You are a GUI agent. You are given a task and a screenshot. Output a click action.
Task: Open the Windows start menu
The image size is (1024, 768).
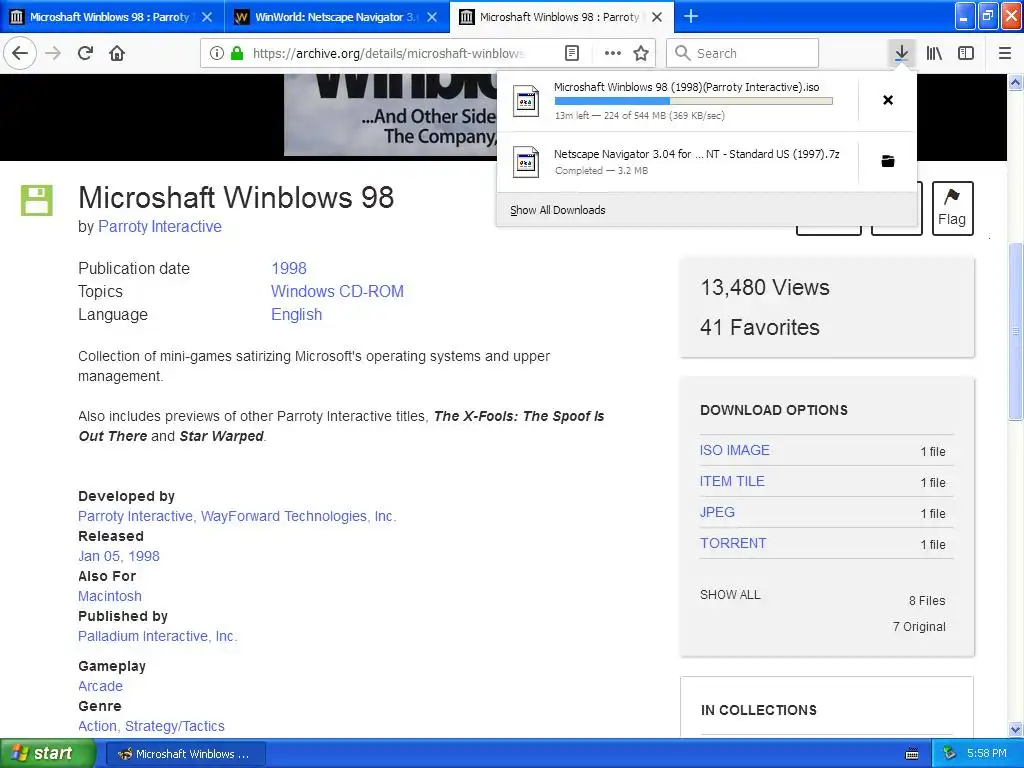pyautogui.click(x=47, y=753)
